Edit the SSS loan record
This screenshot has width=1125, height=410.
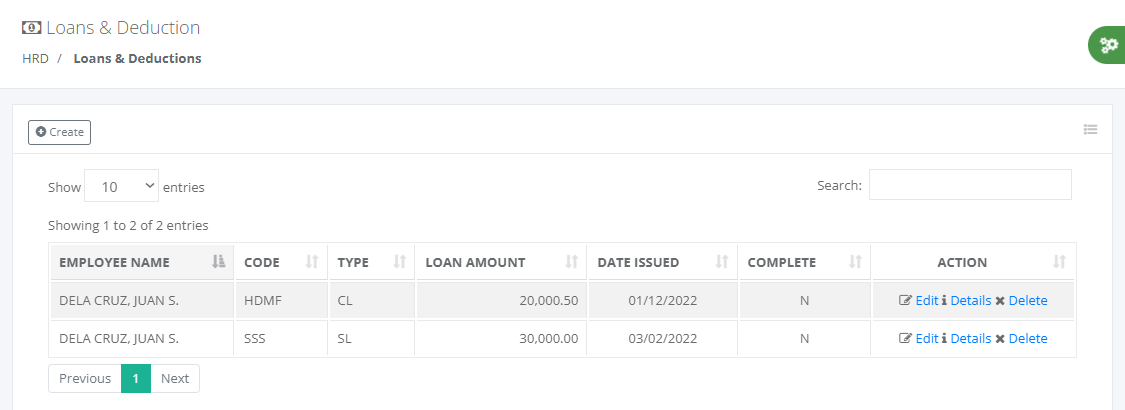point(927,338)
